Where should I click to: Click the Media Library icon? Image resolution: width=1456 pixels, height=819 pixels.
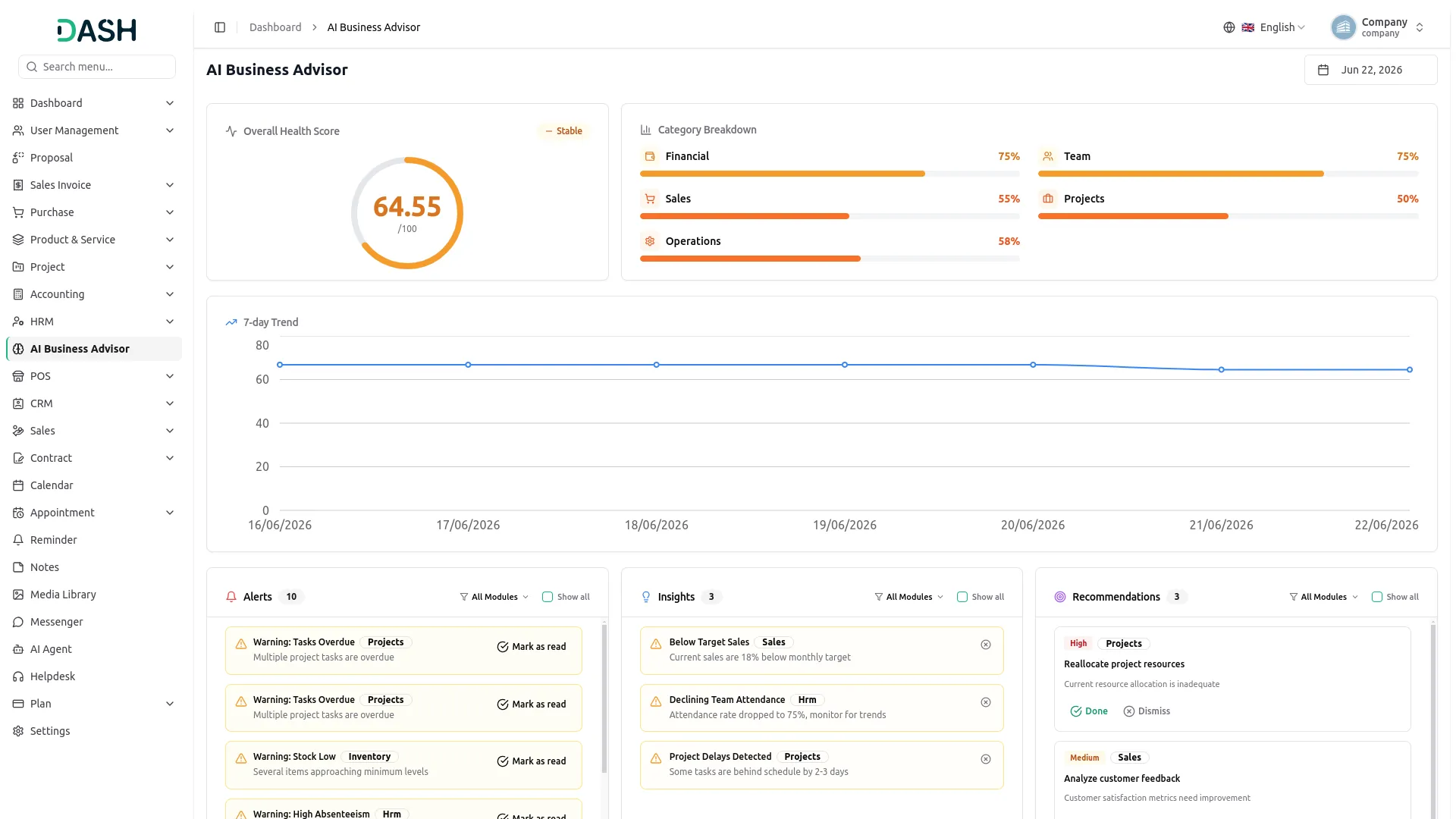[x=18, y=595]
